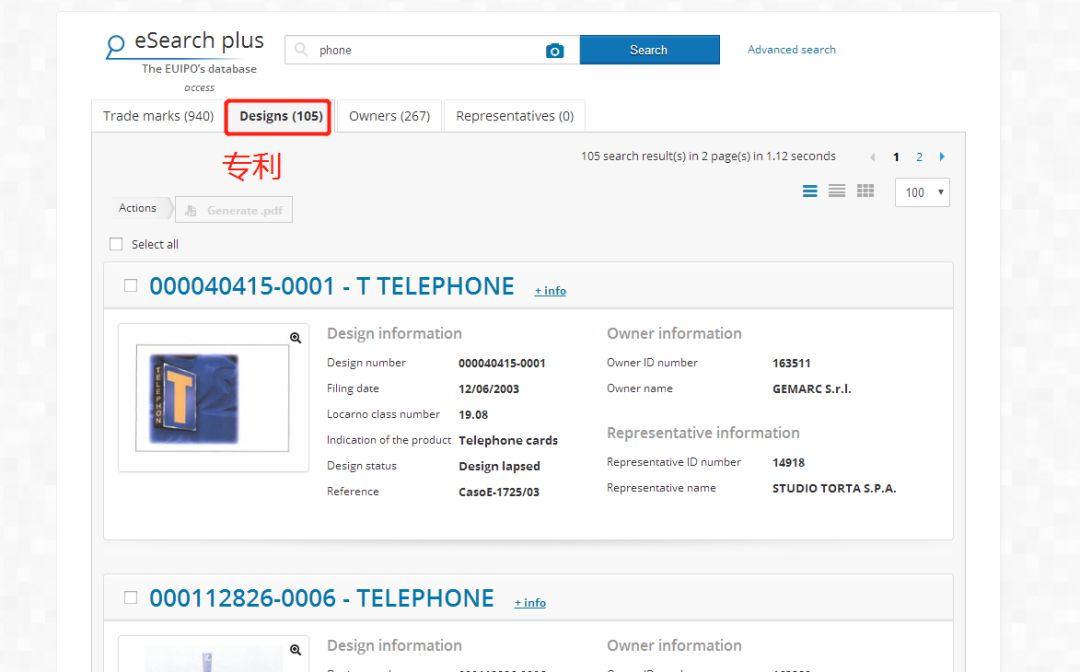The width and height of the screenshot is (1080, 672).
Task: Switch to detailed list view icon
Action: [x=810, y=191]
